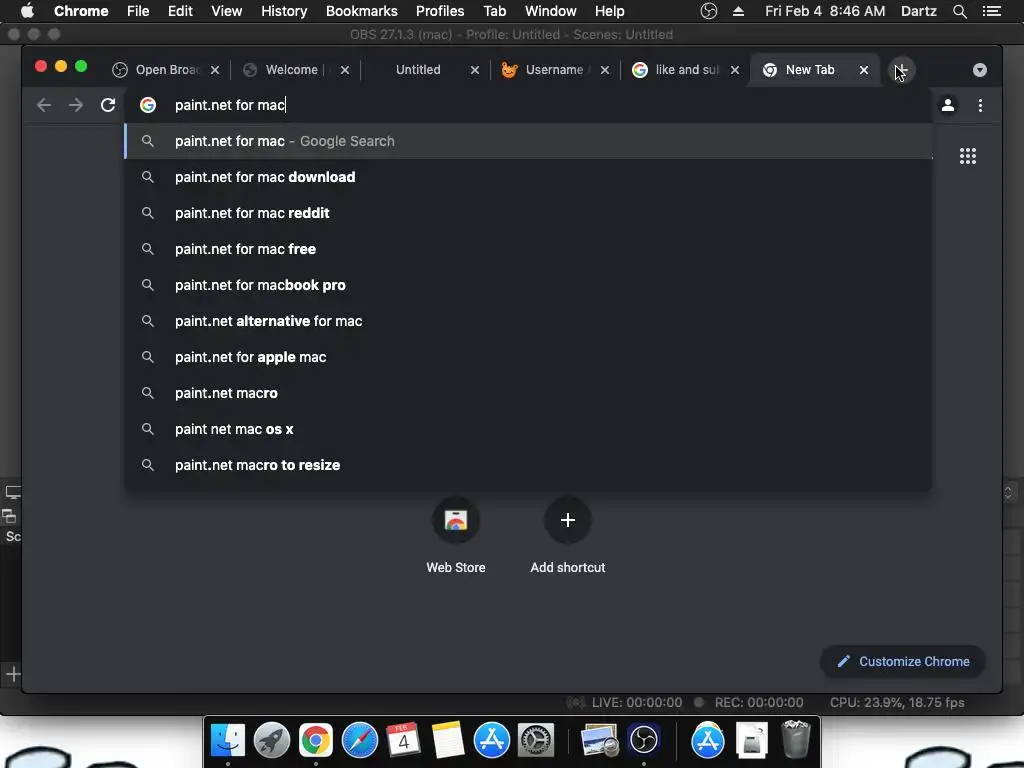
Task: Open Preview from the dock
Action: click(x=600, y=741)
